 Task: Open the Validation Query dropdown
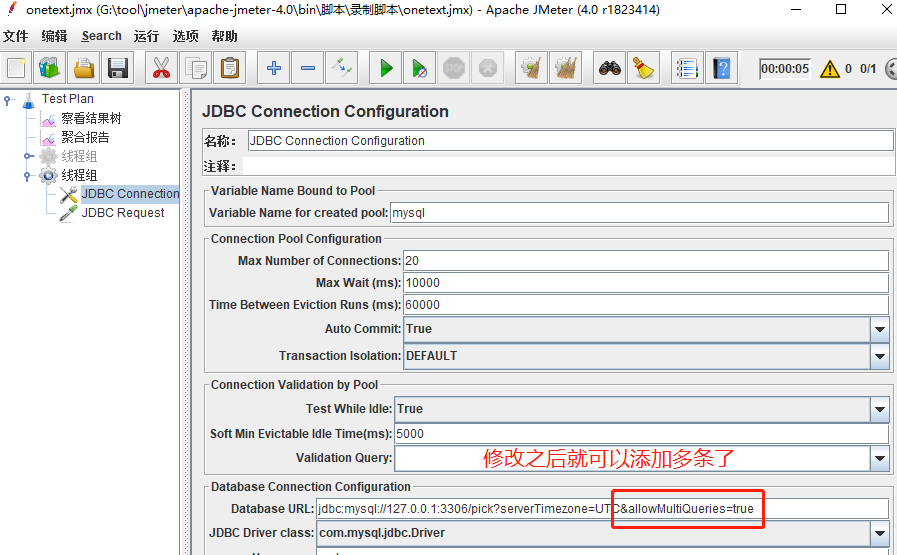click(879, 458)
